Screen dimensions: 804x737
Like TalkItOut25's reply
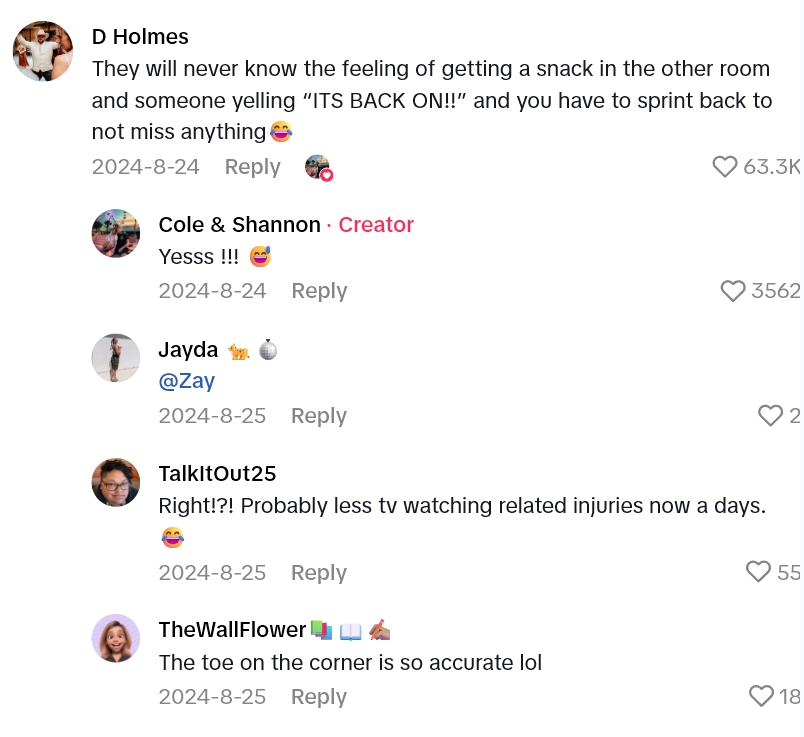pos(759,572)
